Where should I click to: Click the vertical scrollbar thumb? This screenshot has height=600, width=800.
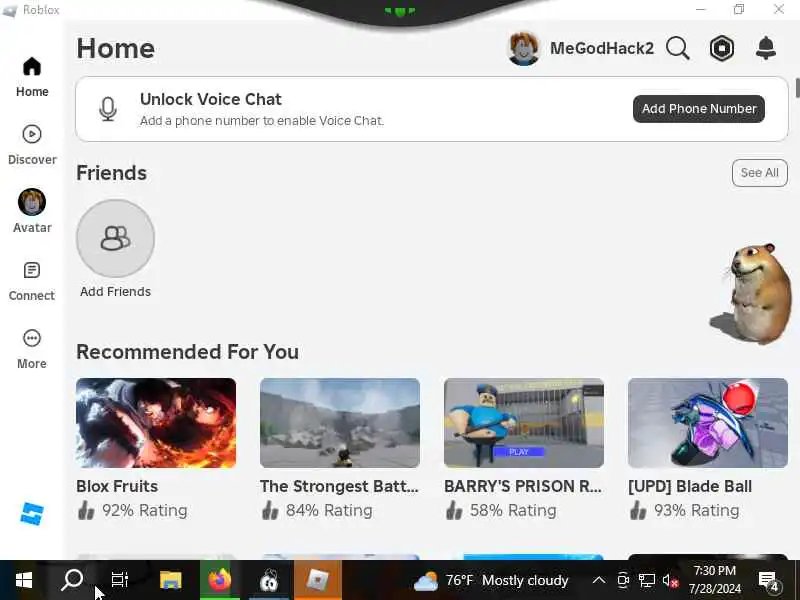[797, 88]
